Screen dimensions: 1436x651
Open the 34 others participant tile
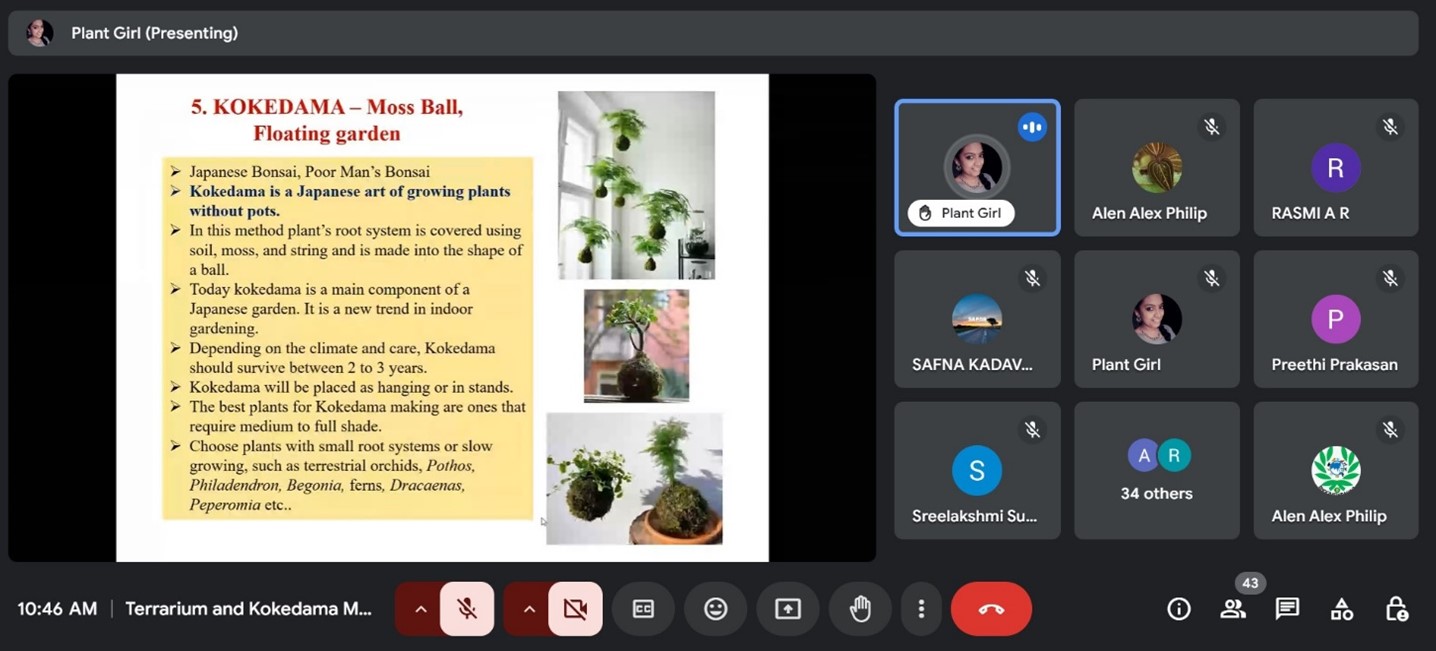click(x=1156, y=471)
